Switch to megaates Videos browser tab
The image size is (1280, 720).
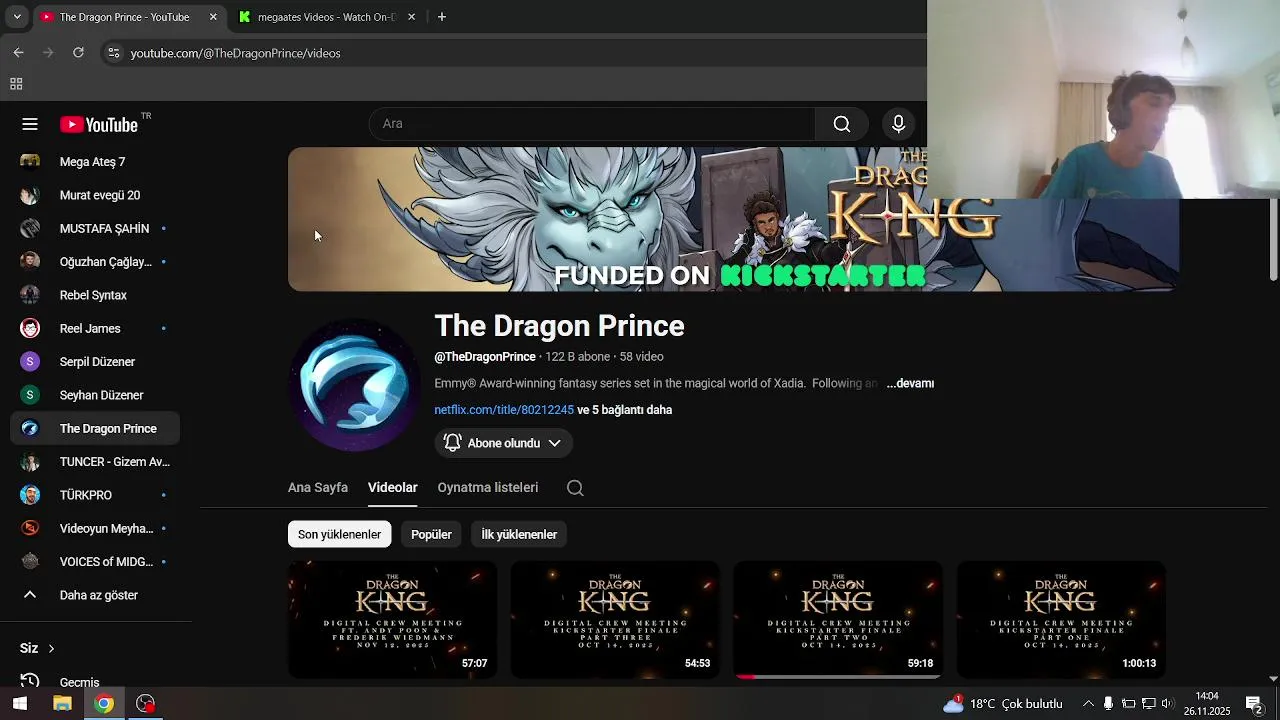point(327,17)
